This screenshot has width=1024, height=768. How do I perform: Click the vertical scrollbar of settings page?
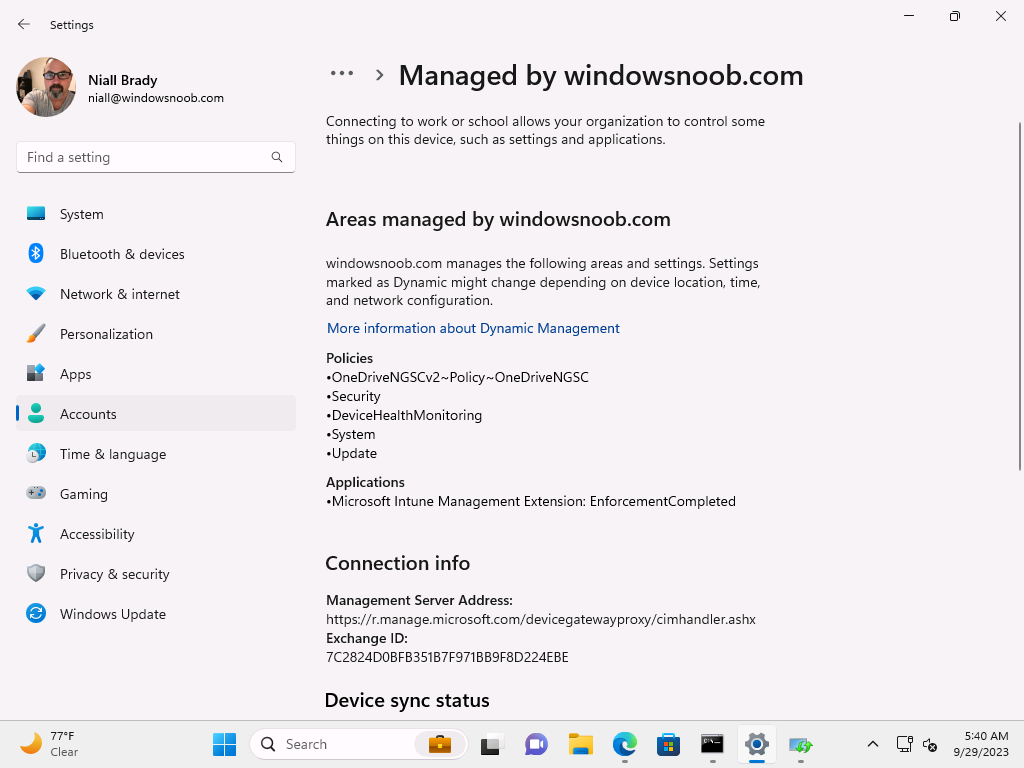1019,296
